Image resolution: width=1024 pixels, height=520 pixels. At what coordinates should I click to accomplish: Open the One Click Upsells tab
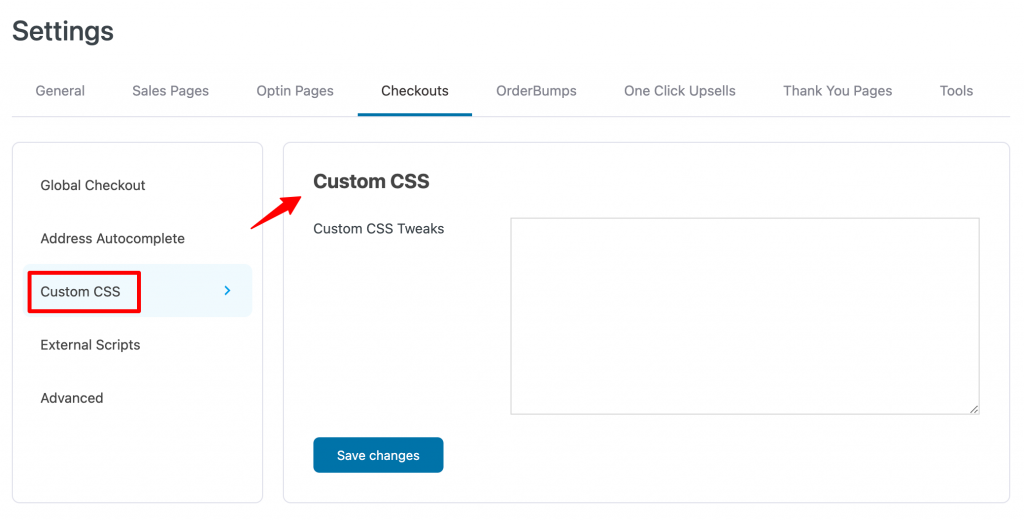pyautogui.click(x=680, y=91)
